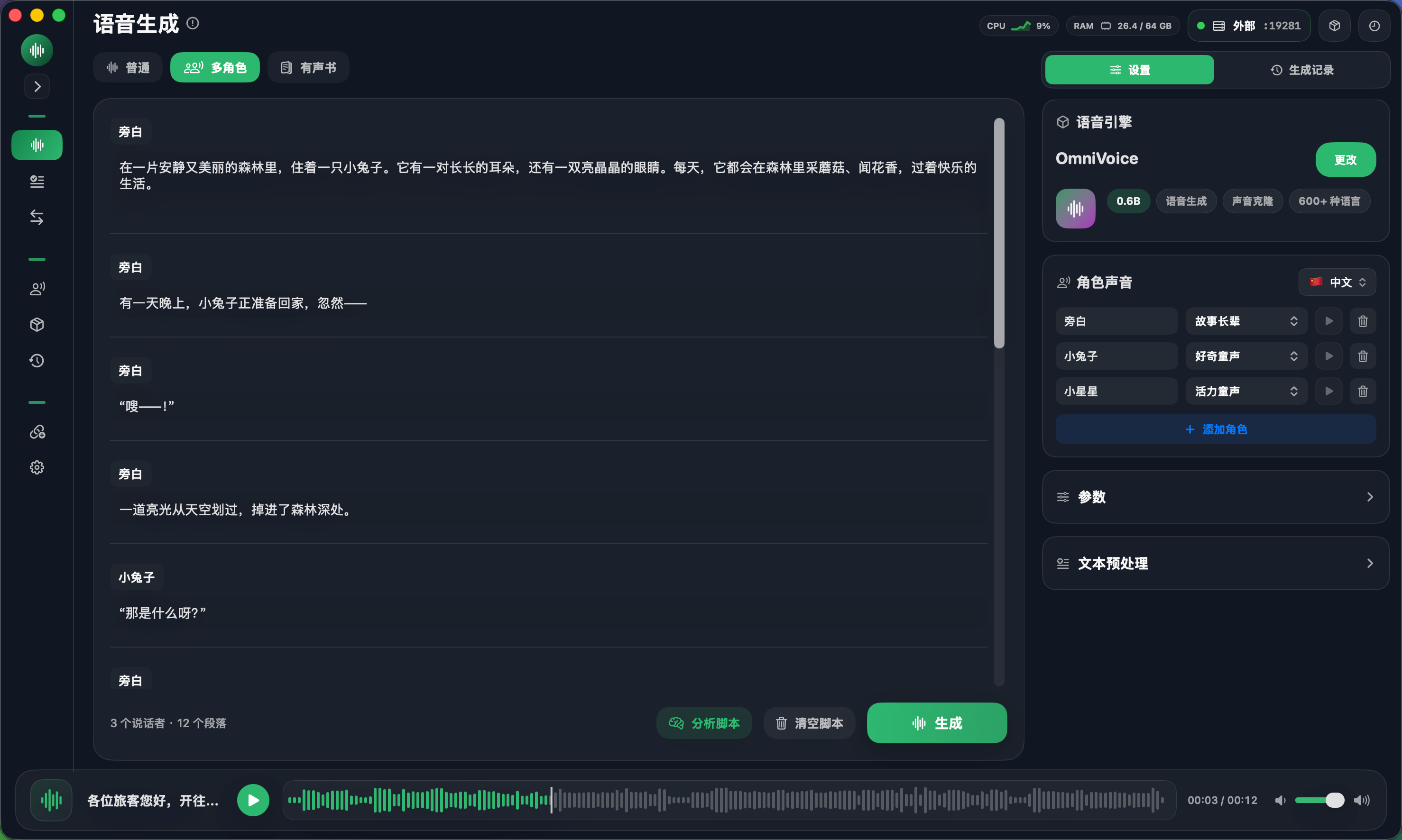Open the history clock sidebar icon
Screen dimensions: 1402x840
[x=37, y=361]
